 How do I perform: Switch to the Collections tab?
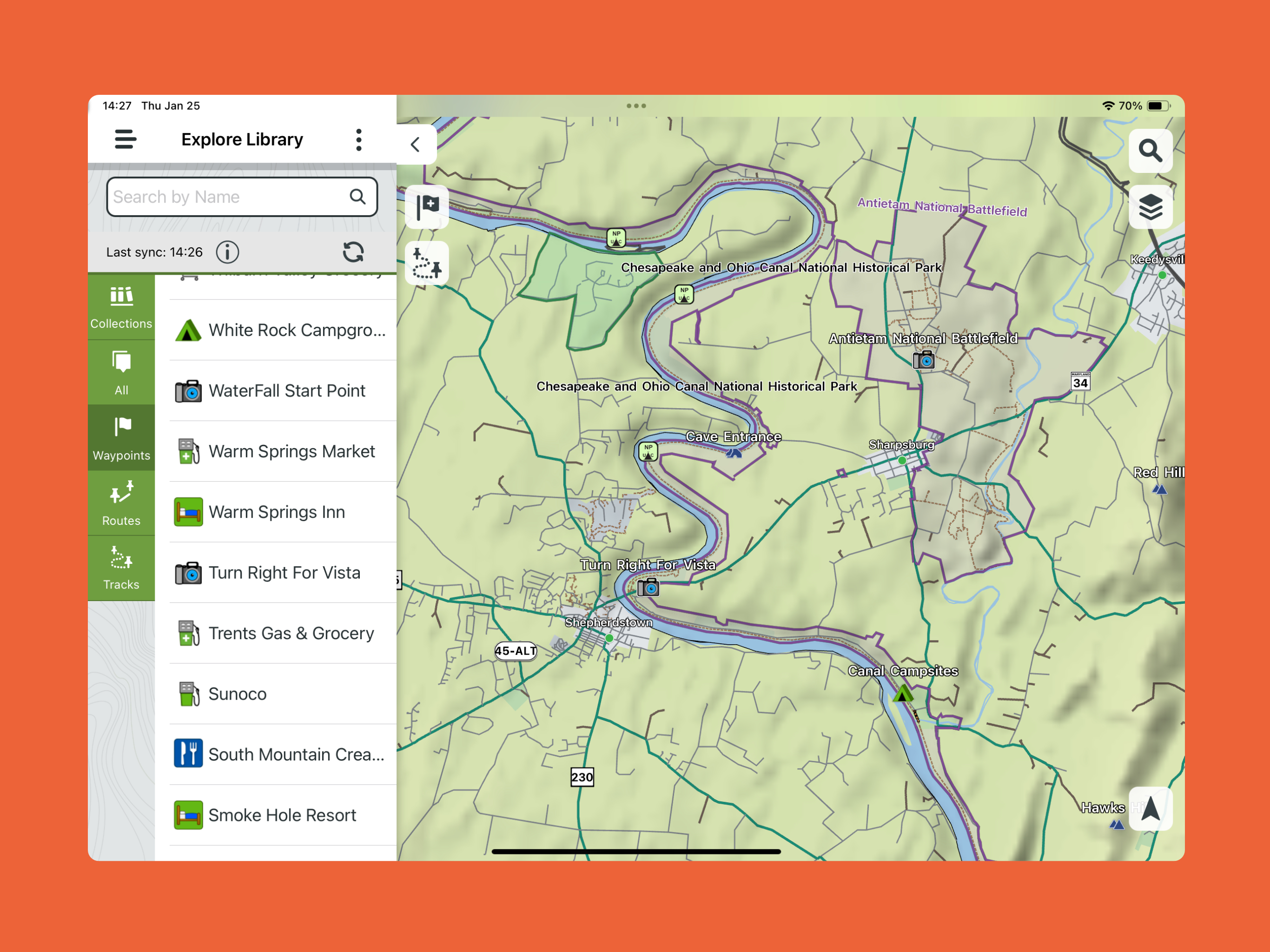[x=121, y=307]
